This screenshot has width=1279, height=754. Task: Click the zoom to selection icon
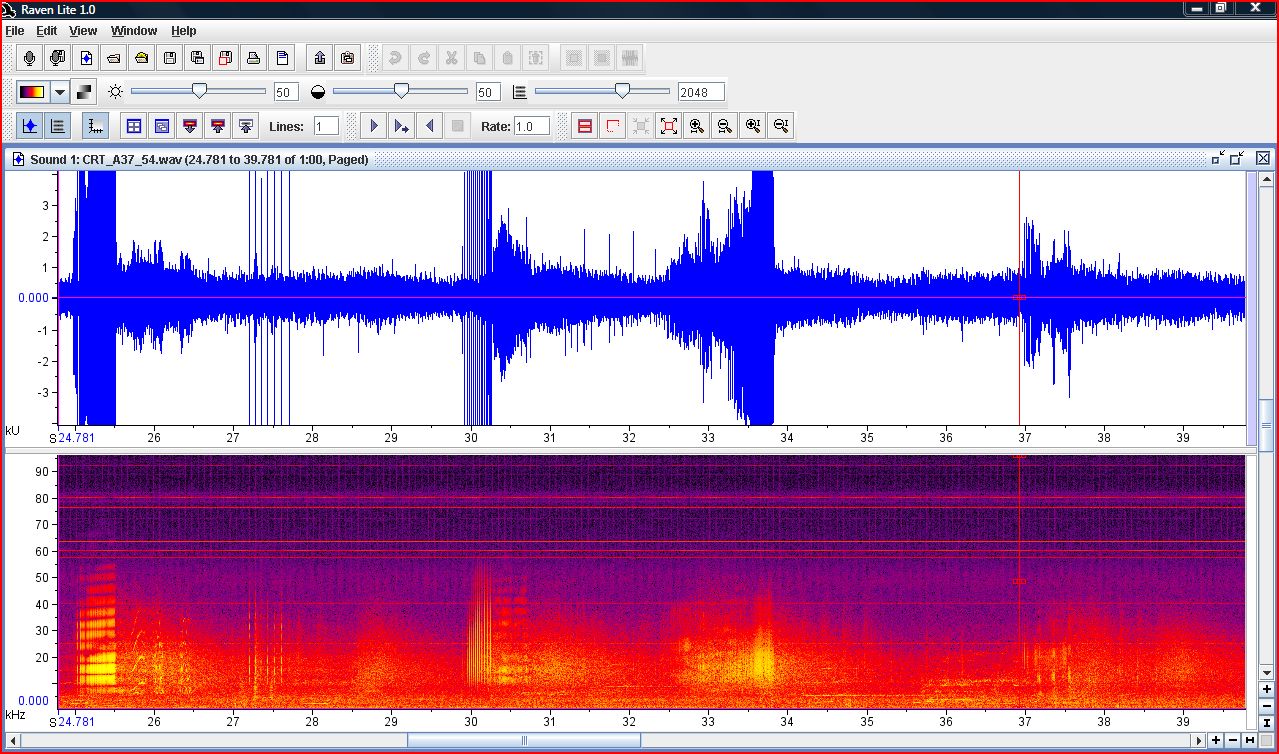pos(669,126)
